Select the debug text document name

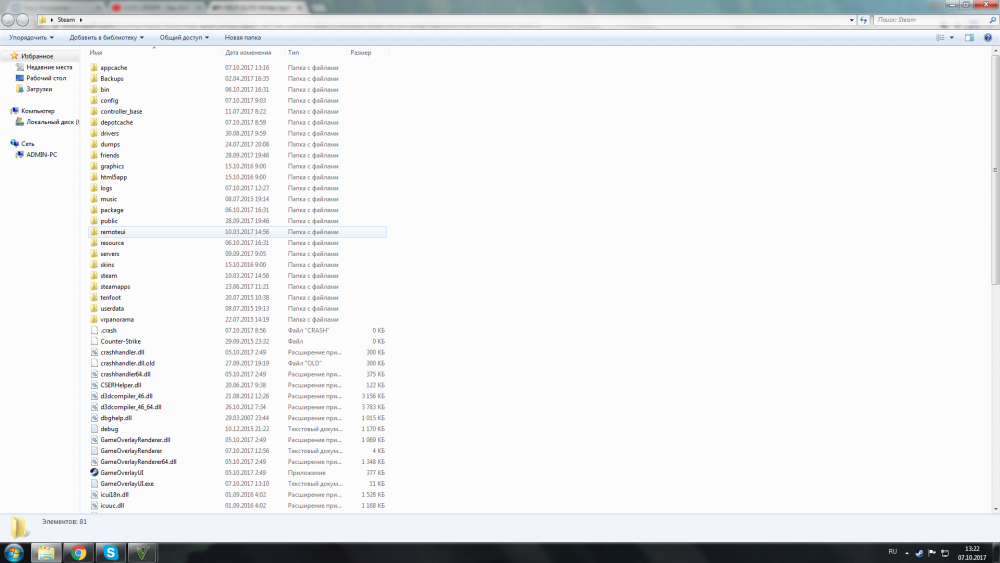point(109,428)
